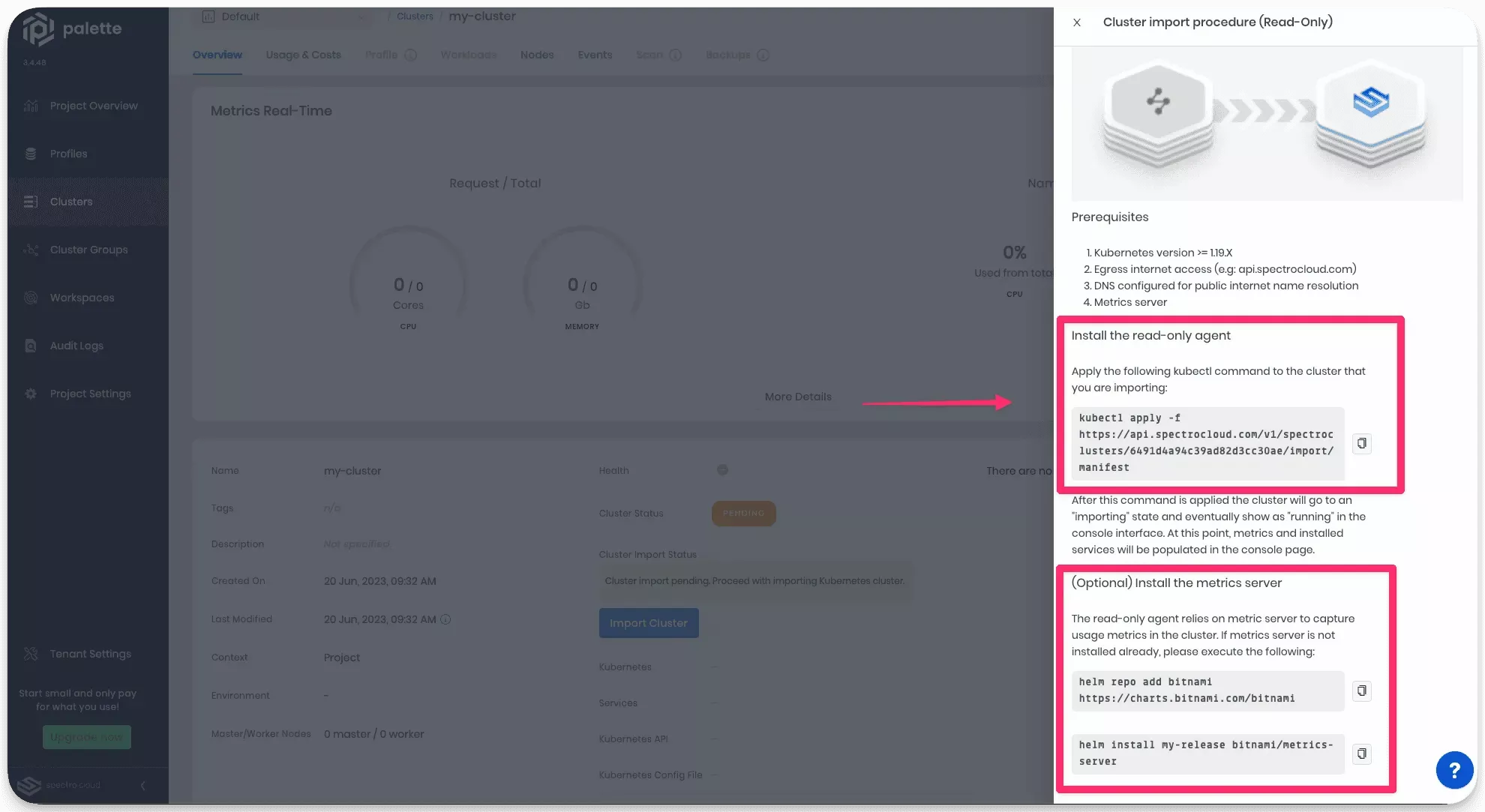The width and height of the screenshot is (1485, 812).
Task: Navigate to Audit Logs section
Action: pyautogui.click(x=76, y=345)
